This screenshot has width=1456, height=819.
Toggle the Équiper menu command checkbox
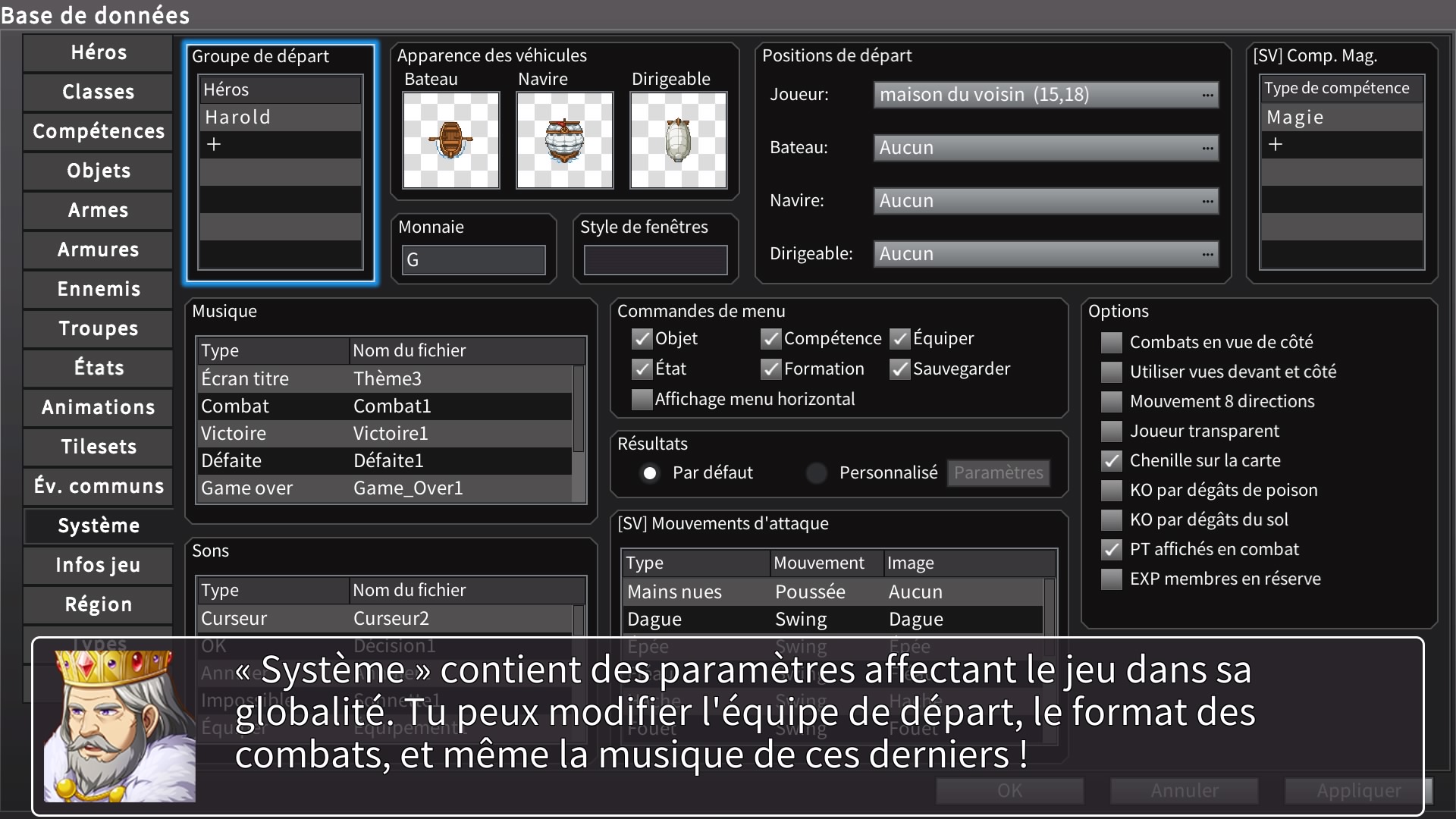[x=900, y=338]
